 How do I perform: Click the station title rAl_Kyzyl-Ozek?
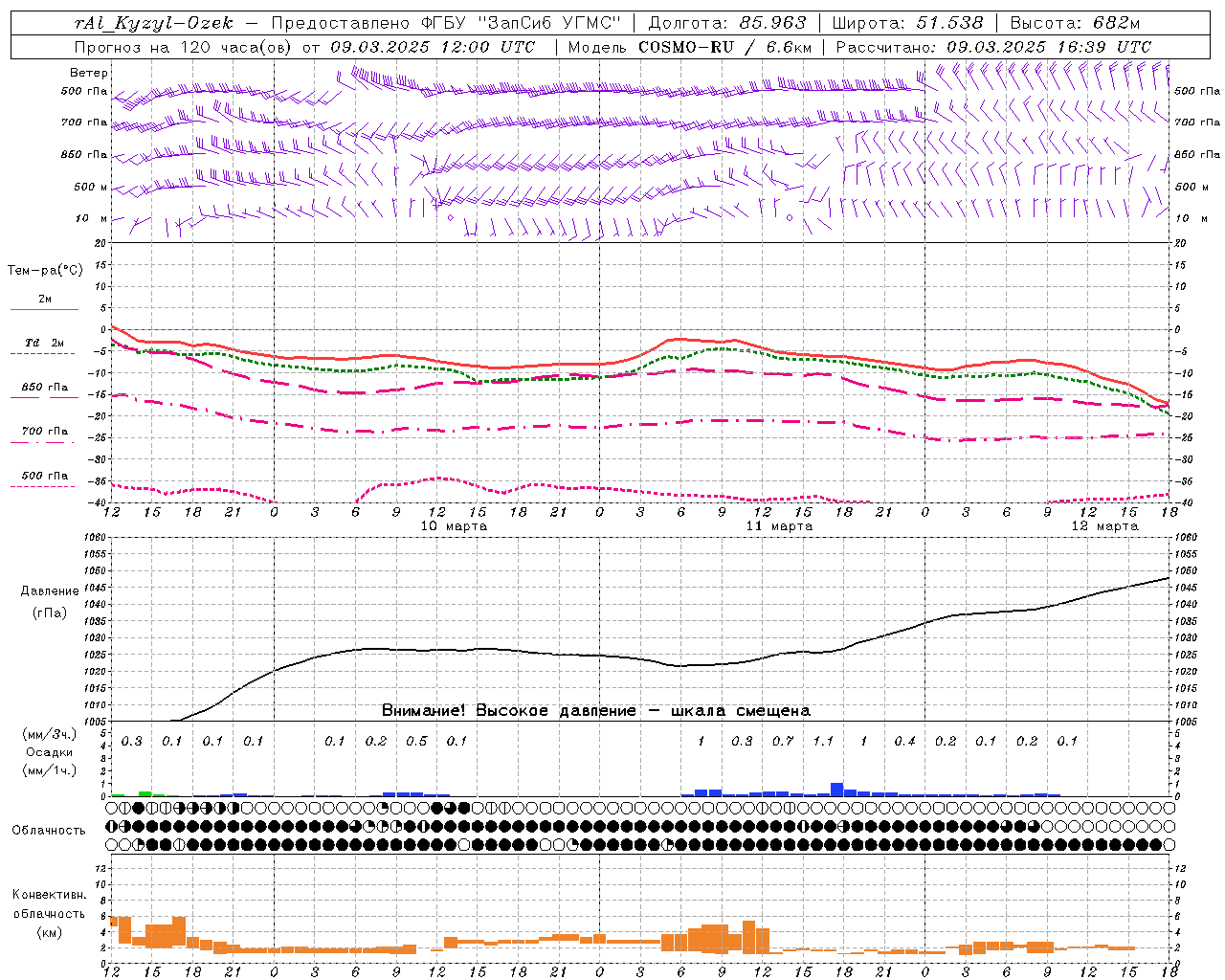[153, 24]
